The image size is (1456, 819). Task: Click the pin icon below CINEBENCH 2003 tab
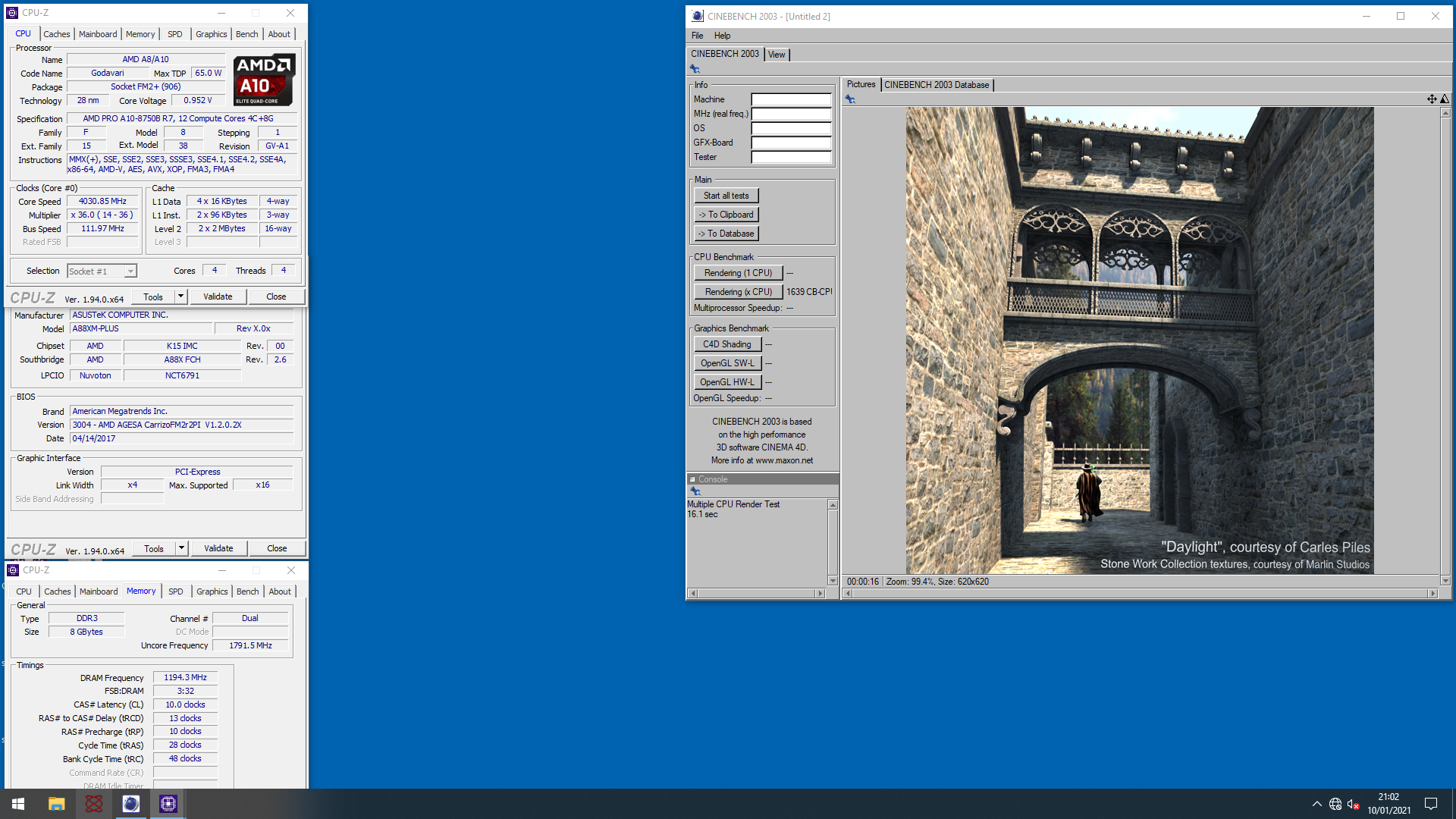point(695,69)
